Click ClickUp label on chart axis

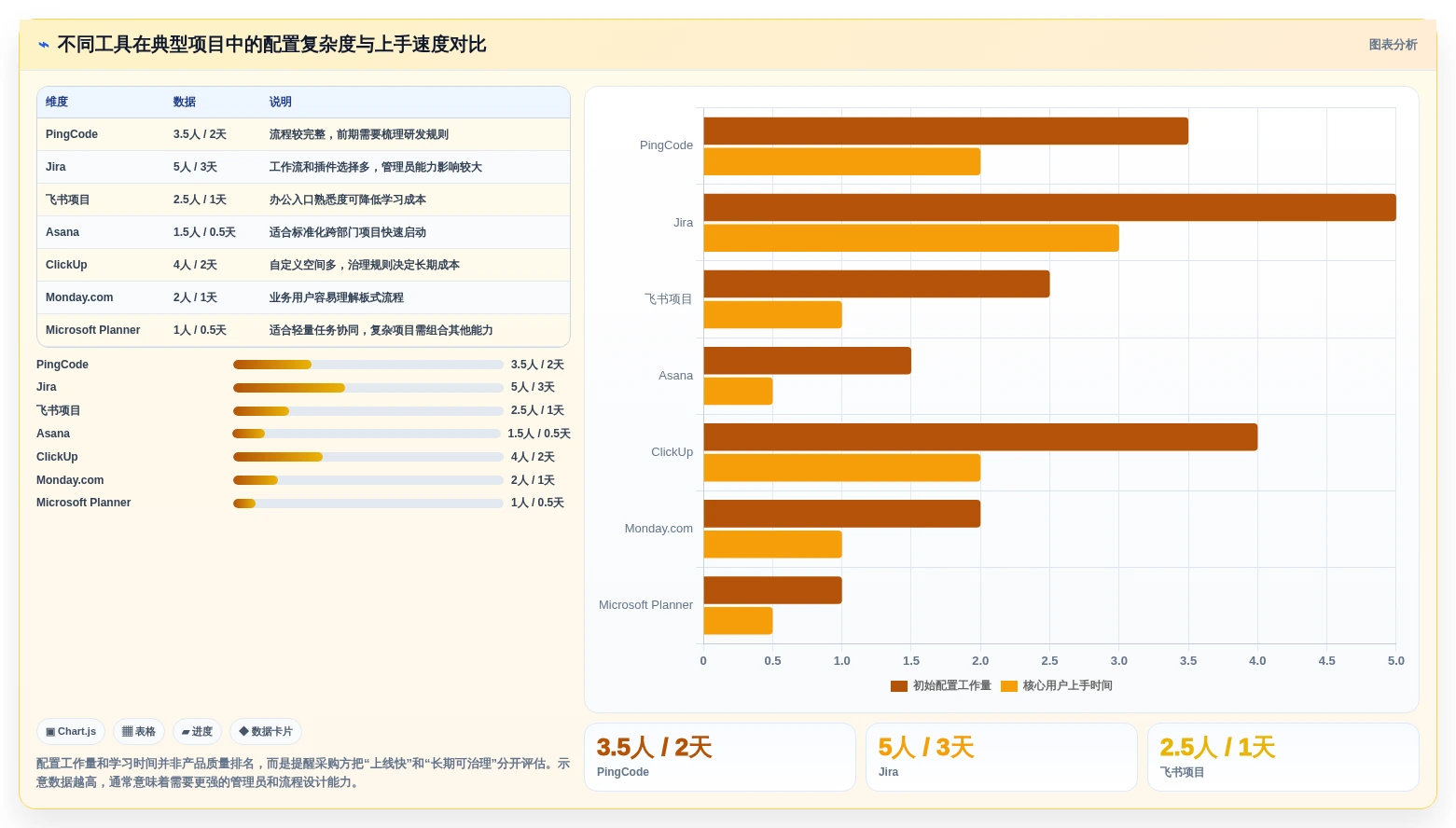672,452
